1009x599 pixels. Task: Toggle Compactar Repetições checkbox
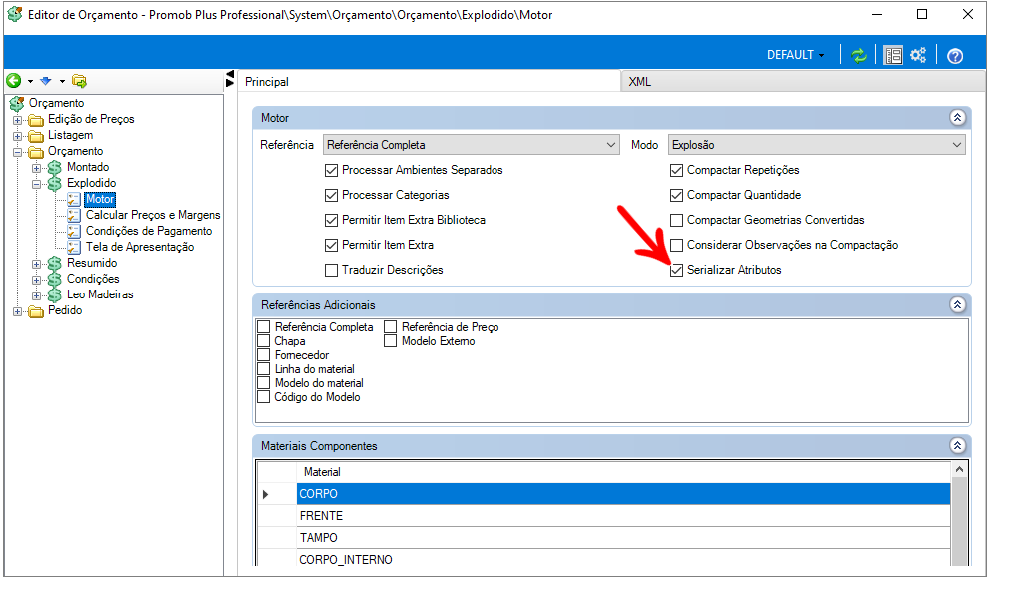click(x=676, y=170)
